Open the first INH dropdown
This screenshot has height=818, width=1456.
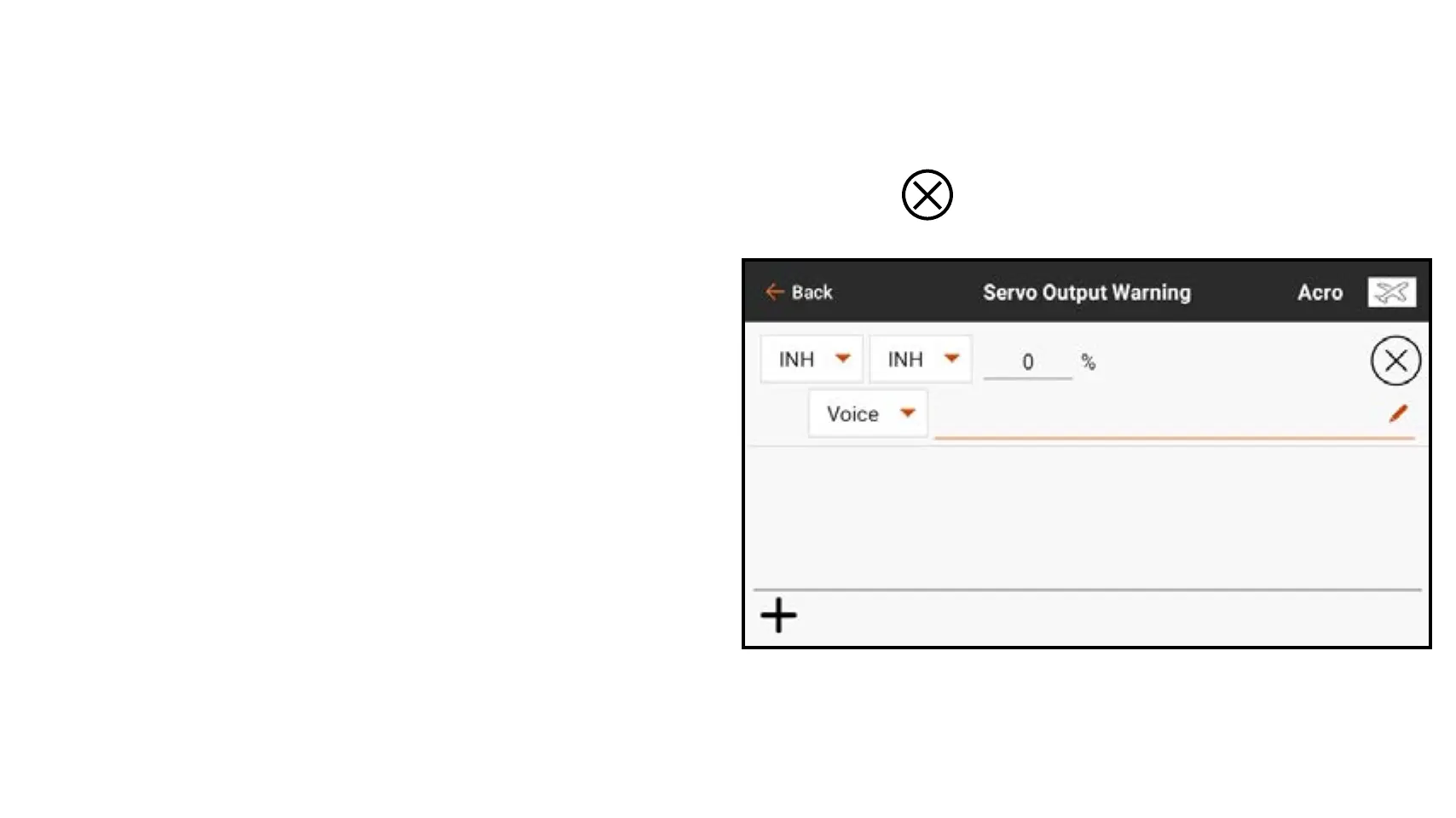coord(812,360)
